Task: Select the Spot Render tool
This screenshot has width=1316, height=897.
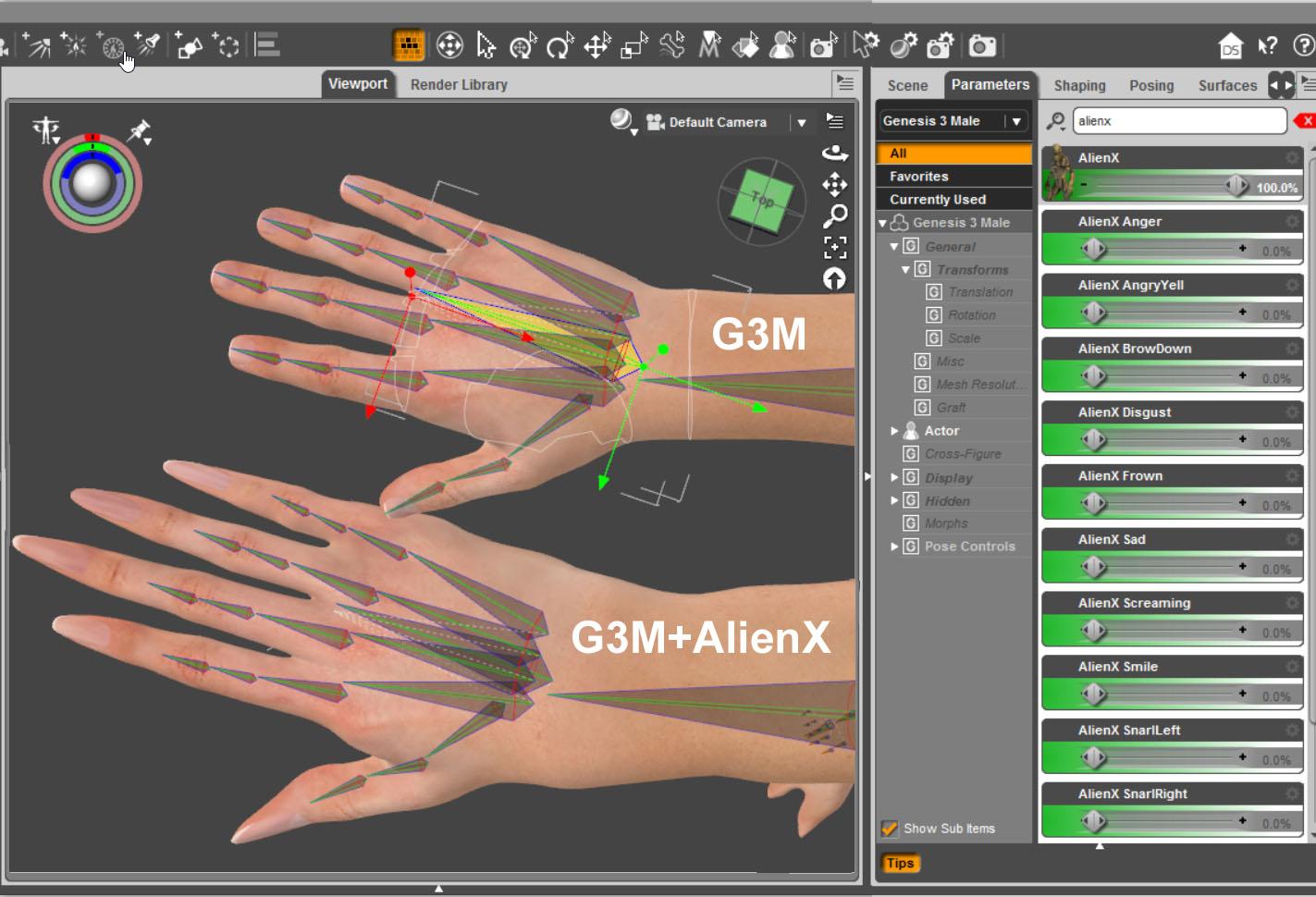Action: [x=823, y=45]
